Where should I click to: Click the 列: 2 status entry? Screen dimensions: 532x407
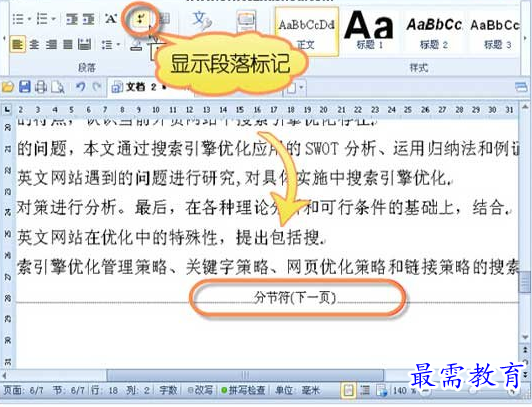tap(138, 391)
